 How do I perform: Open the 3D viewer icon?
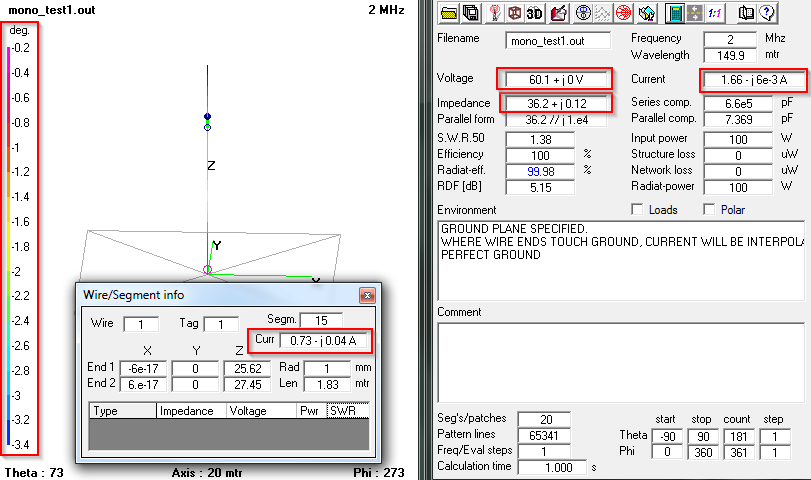point(534,13)
